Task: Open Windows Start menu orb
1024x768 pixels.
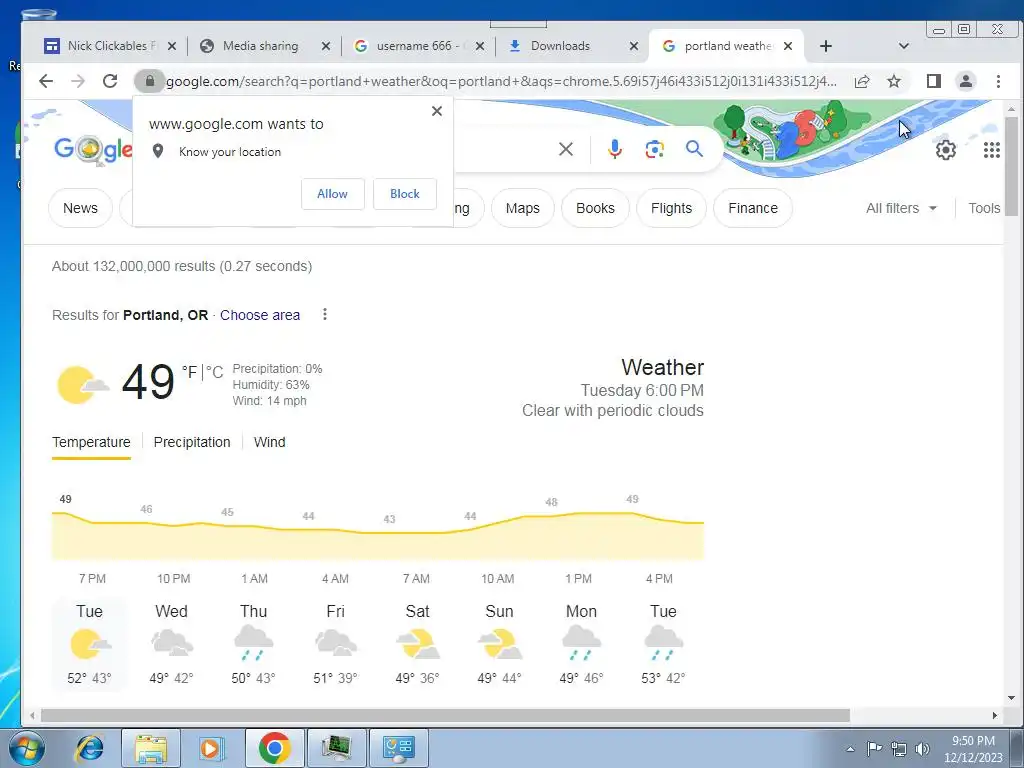Action: coord(27,748)
